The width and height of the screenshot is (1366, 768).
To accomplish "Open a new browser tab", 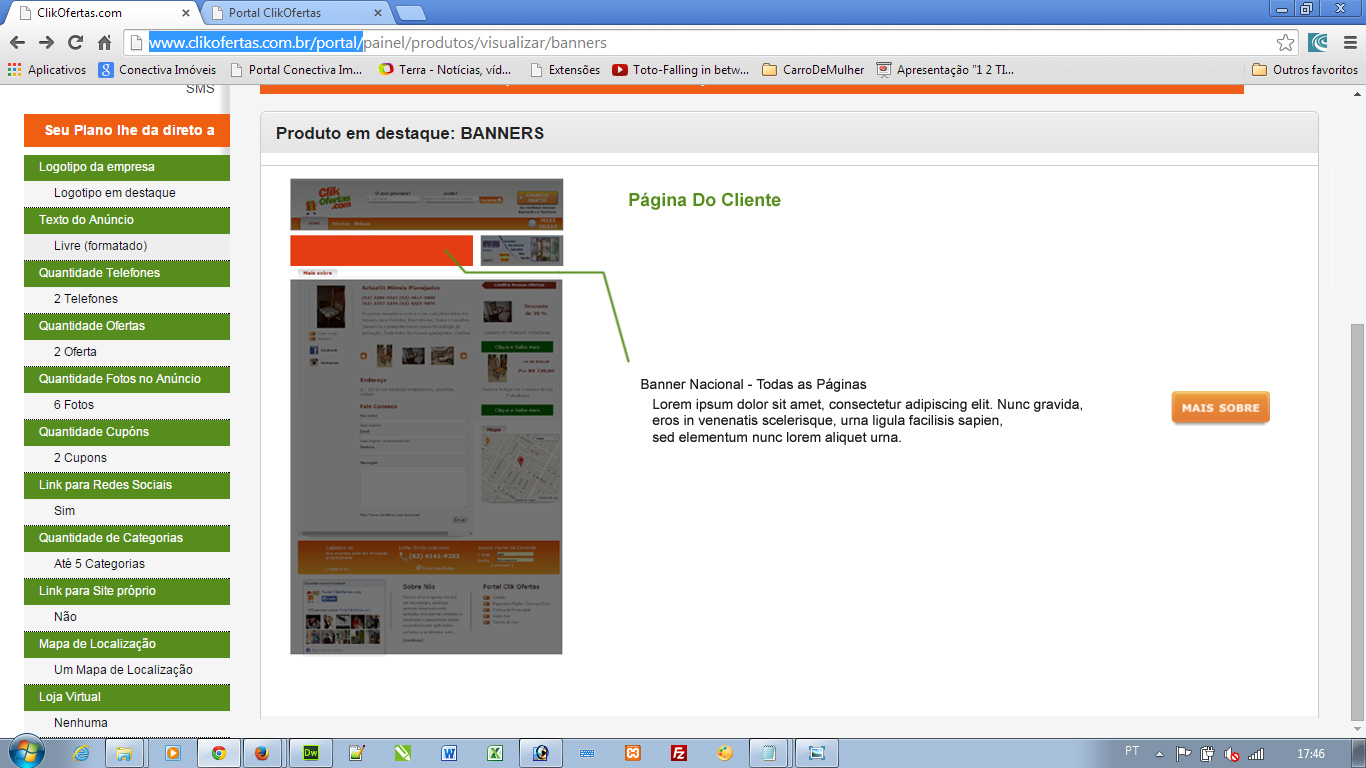I will point(411,13).
